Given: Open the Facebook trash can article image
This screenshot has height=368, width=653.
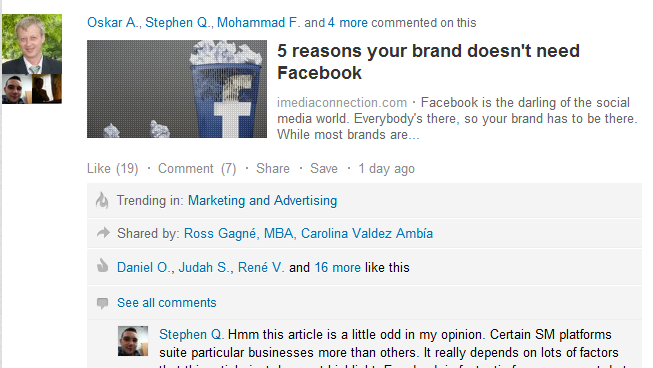Looking at the screenshot, I should (177, 89).
